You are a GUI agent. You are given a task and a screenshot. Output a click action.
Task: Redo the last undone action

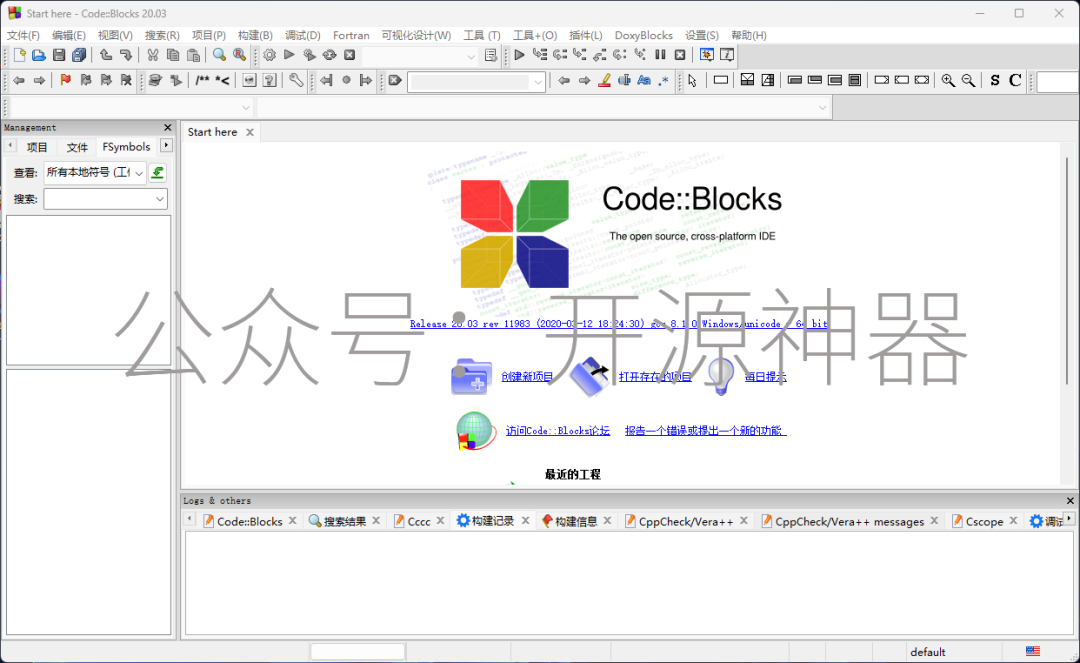125,55
